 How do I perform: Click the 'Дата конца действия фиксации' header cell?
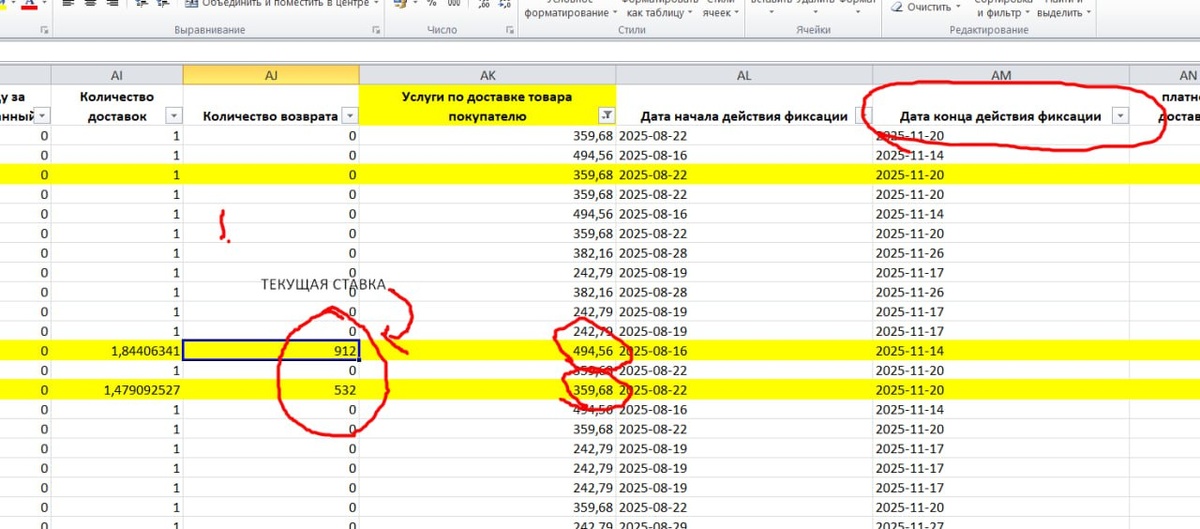pyautogui.click(x=1000, y=105)
